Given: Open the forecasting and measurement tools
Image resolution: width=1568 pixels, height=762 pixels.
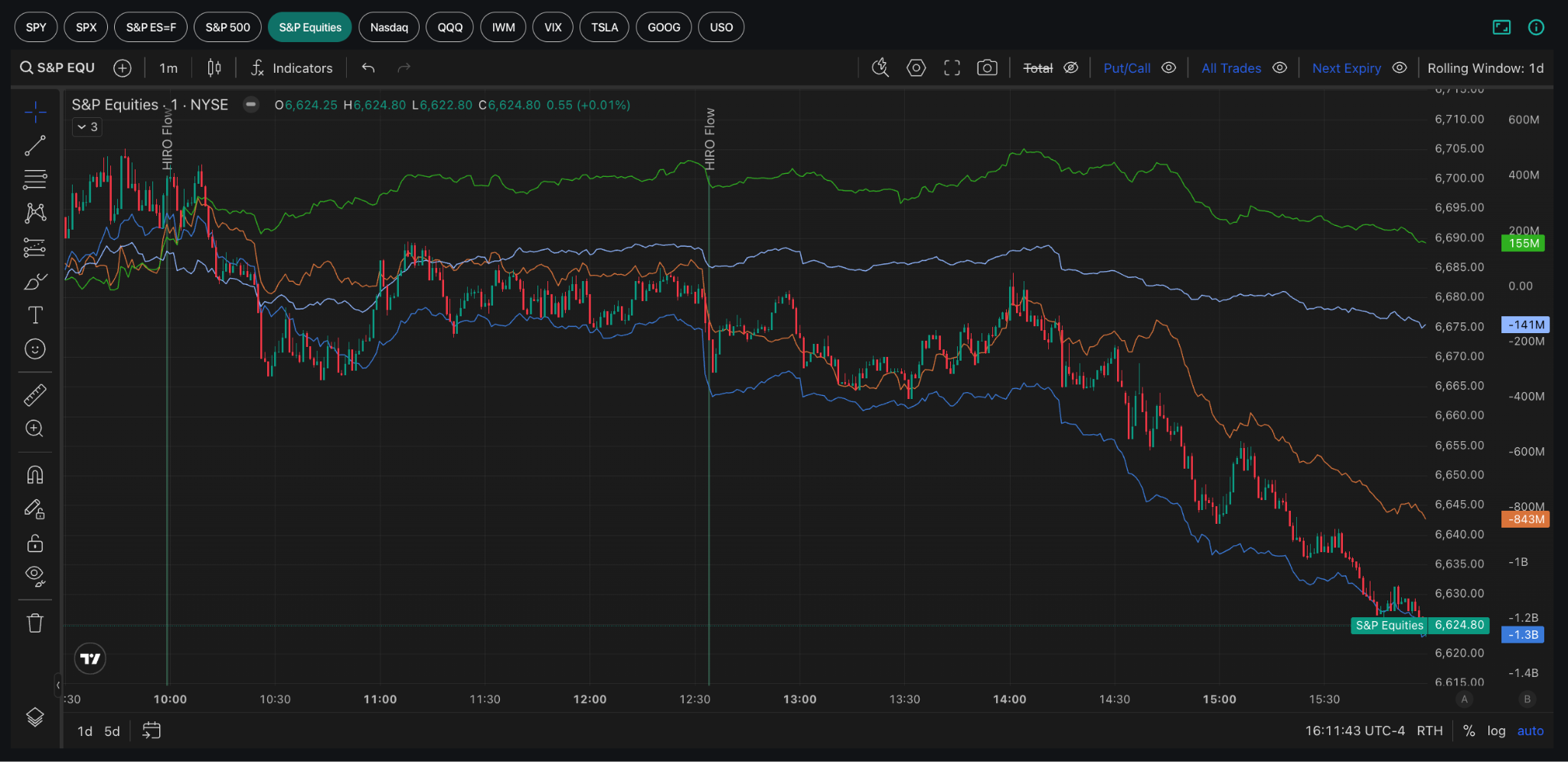Looking at the screenshot, I should pyautogui.click(x=34, y=247).
